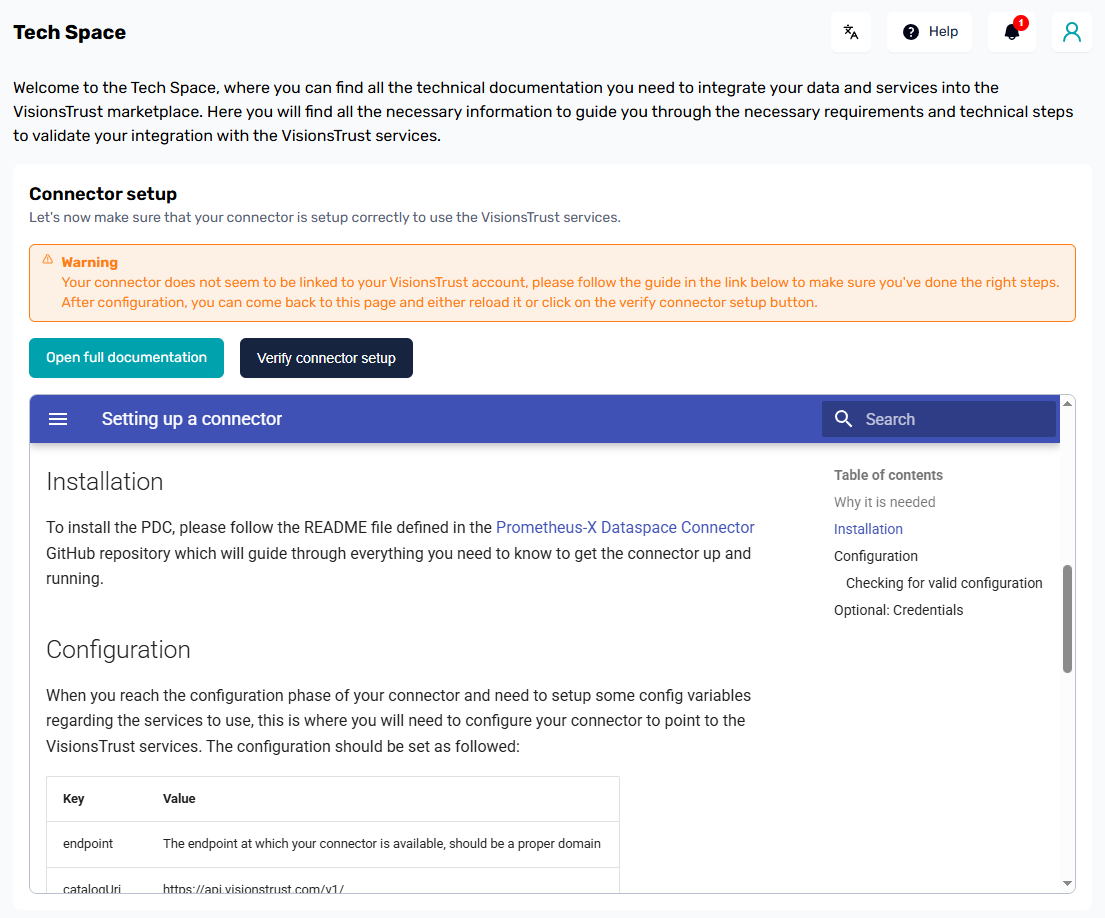
Task: Open the hamburger menu in documentation
Action: (58, 419)
